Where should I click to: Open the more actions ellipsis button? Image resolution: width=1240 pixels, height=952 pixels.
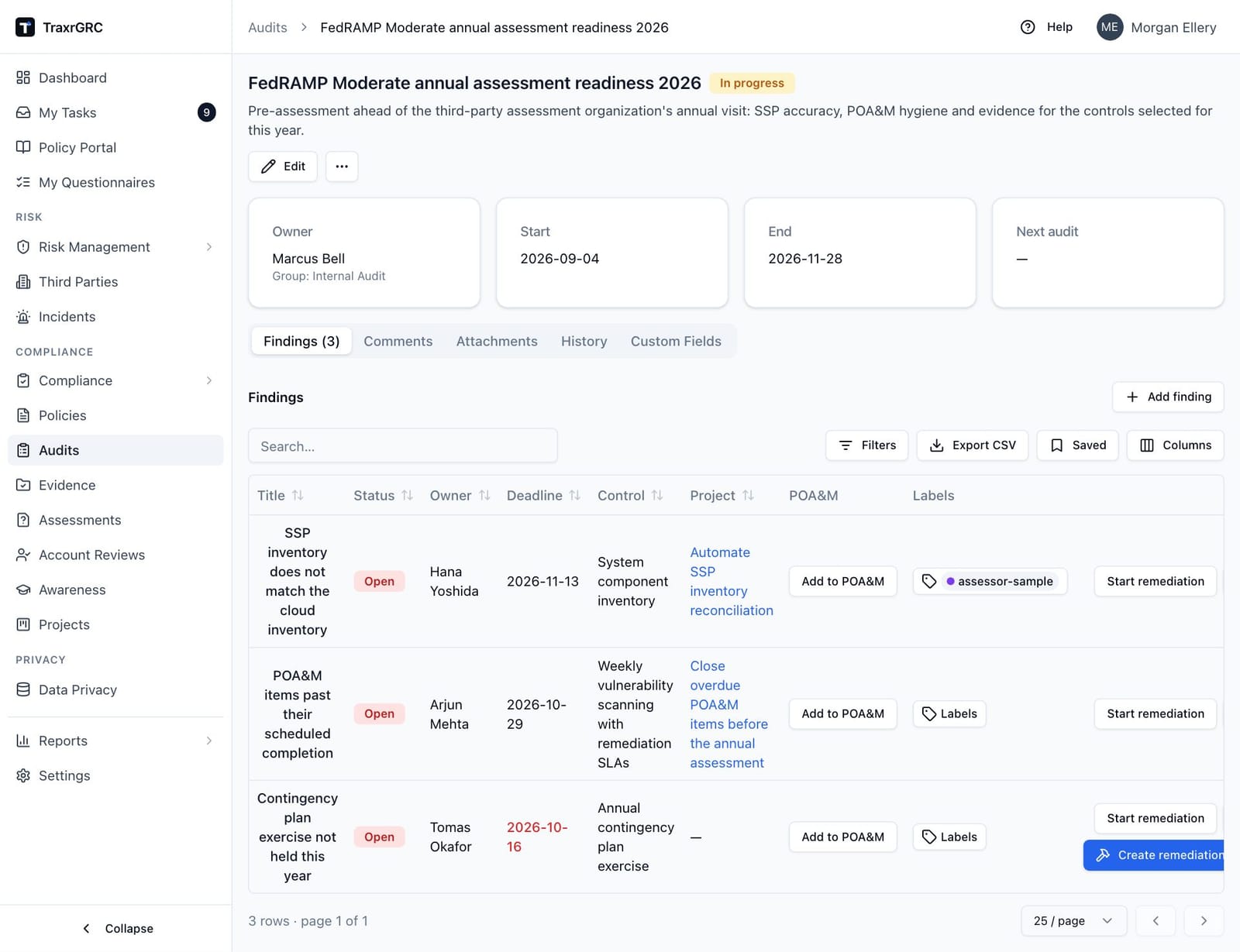[x=342, y=167]
